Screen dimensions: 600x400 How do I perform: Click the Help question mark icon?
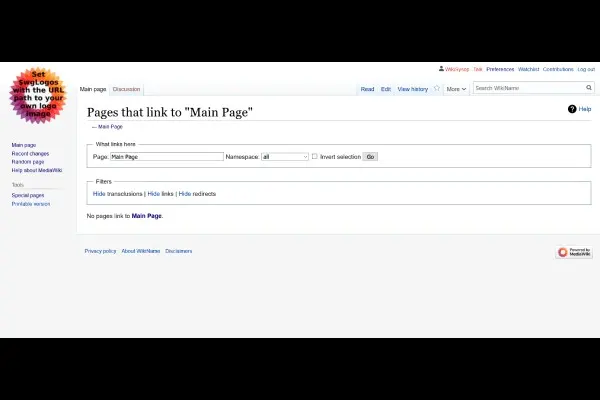(572, 109)
